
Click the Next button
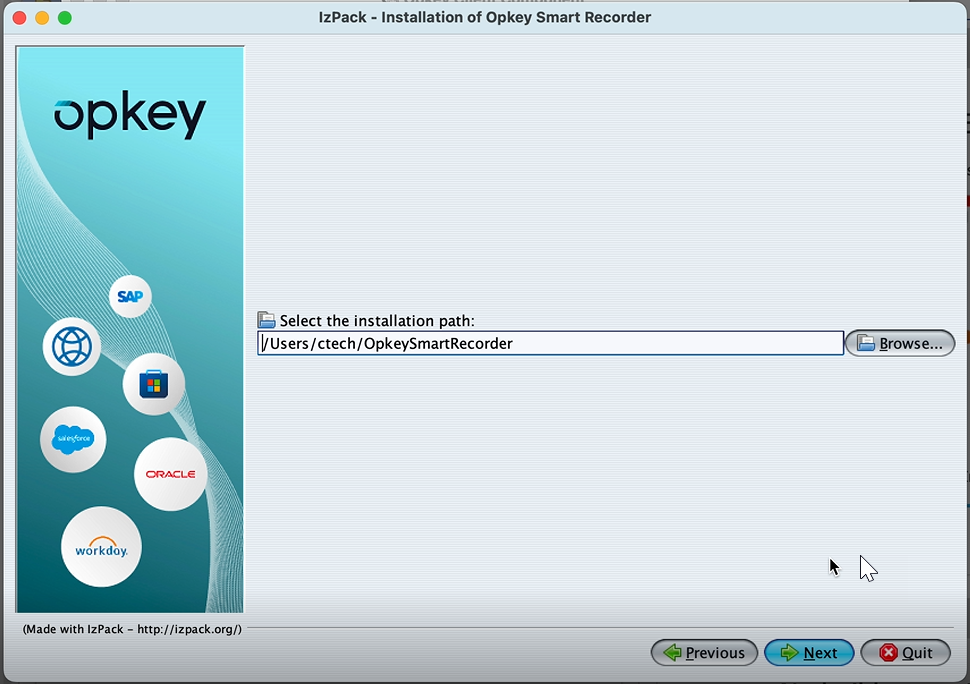[x=809, y=652]
